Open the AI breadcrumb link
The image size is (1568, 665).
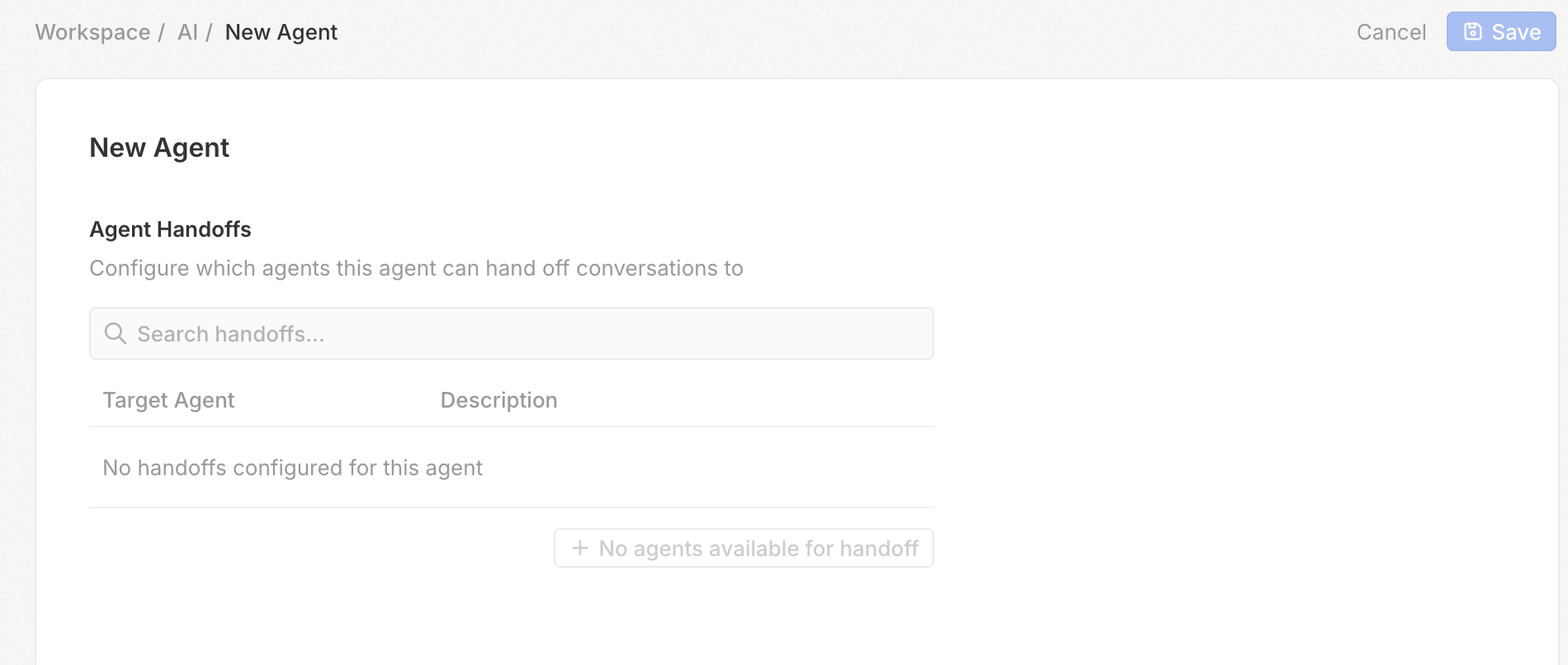pos(187,32)
